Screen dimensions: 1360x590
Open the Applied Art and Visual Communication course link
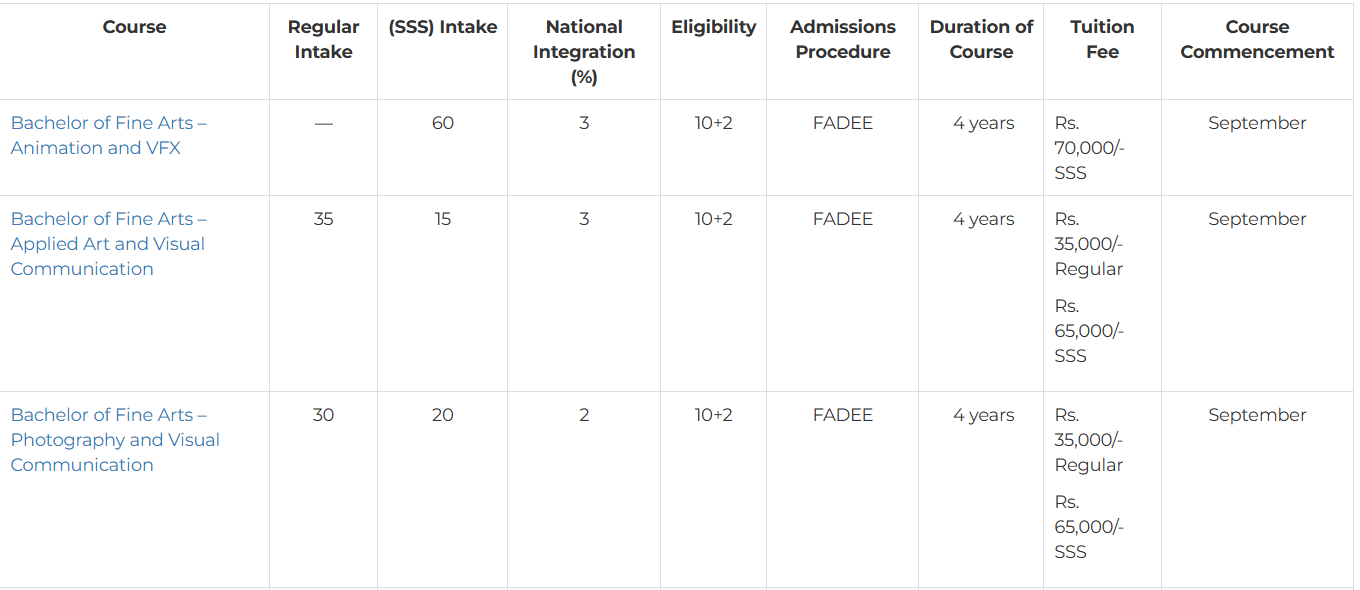click(108, 244)
